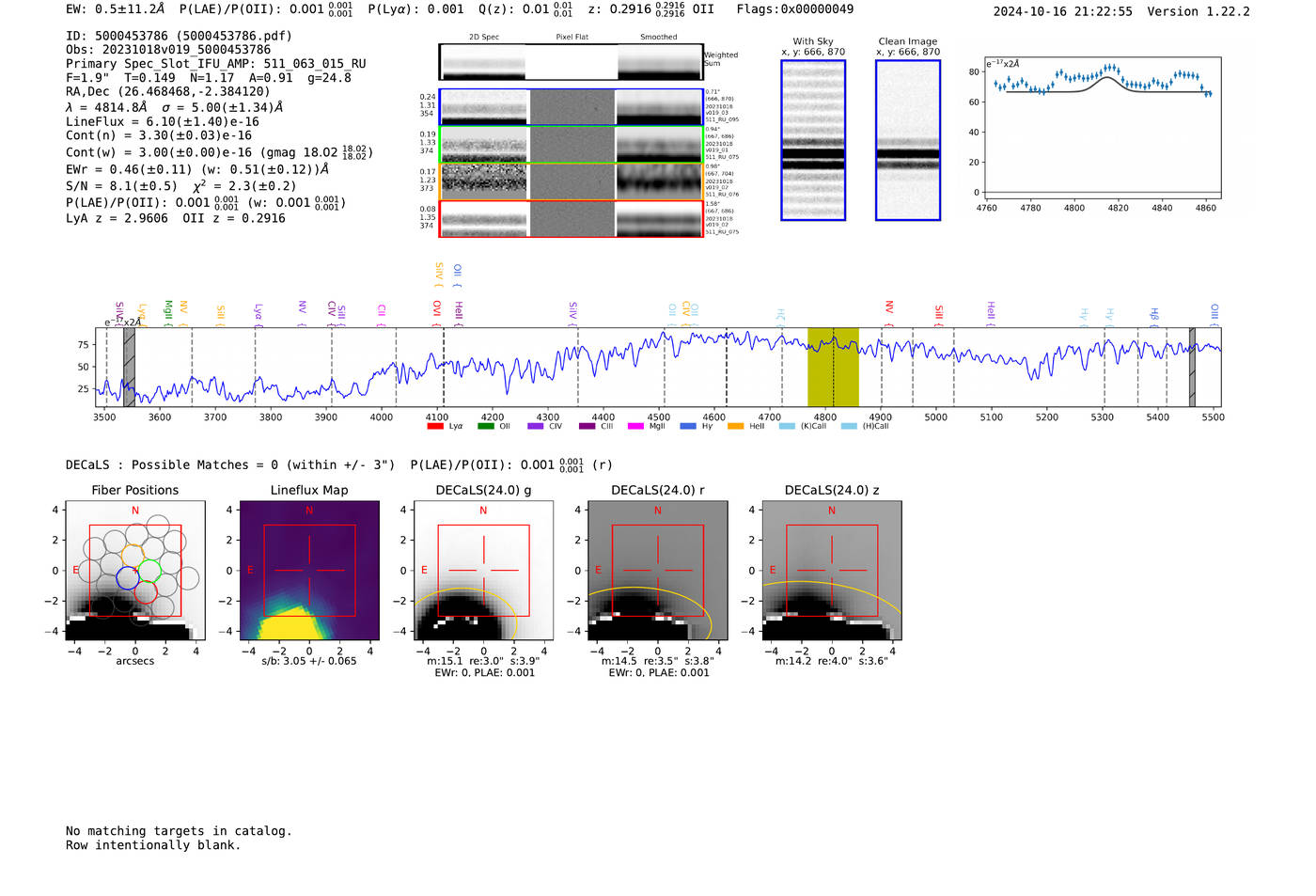Open the Lineflux Map panel

pyautogui.click(x=309, y=571)
